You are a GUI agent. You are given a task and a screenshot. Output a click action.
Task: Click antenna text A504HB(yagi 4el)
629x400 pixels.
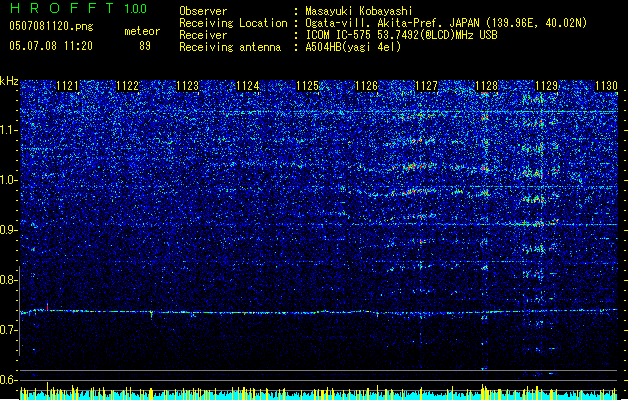tap(353, 47)
